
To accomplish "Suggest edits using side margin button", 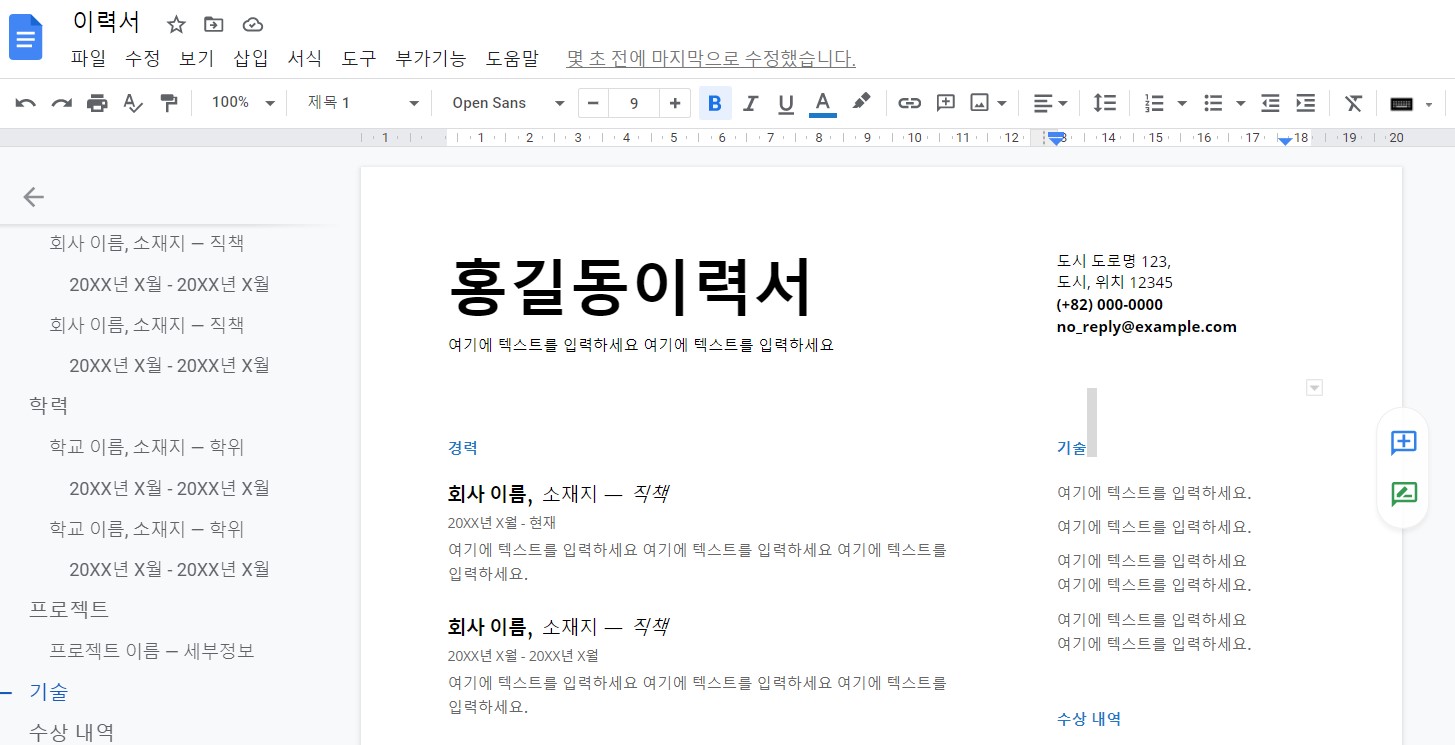I will [1404, 494].
